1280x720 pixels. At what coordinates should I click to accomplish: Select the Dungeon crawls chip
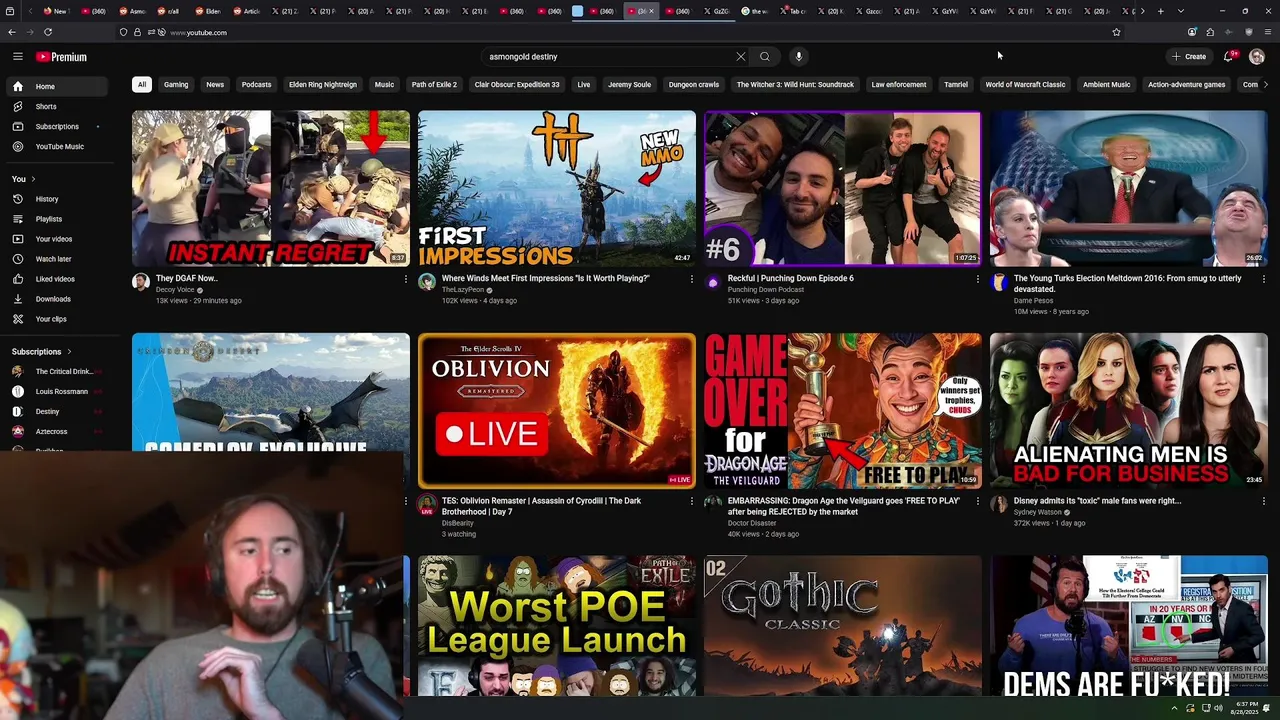pyautogui.click(x=694, y=85)
